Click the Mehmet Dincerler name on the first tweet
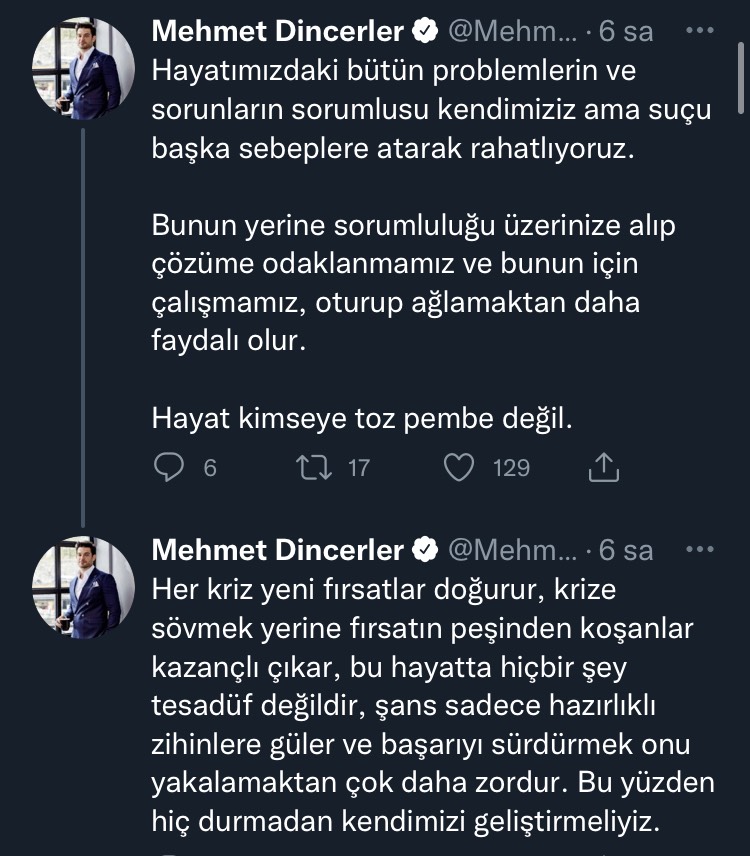This screenshot has height=856, width=750. (x=277, y=32)
